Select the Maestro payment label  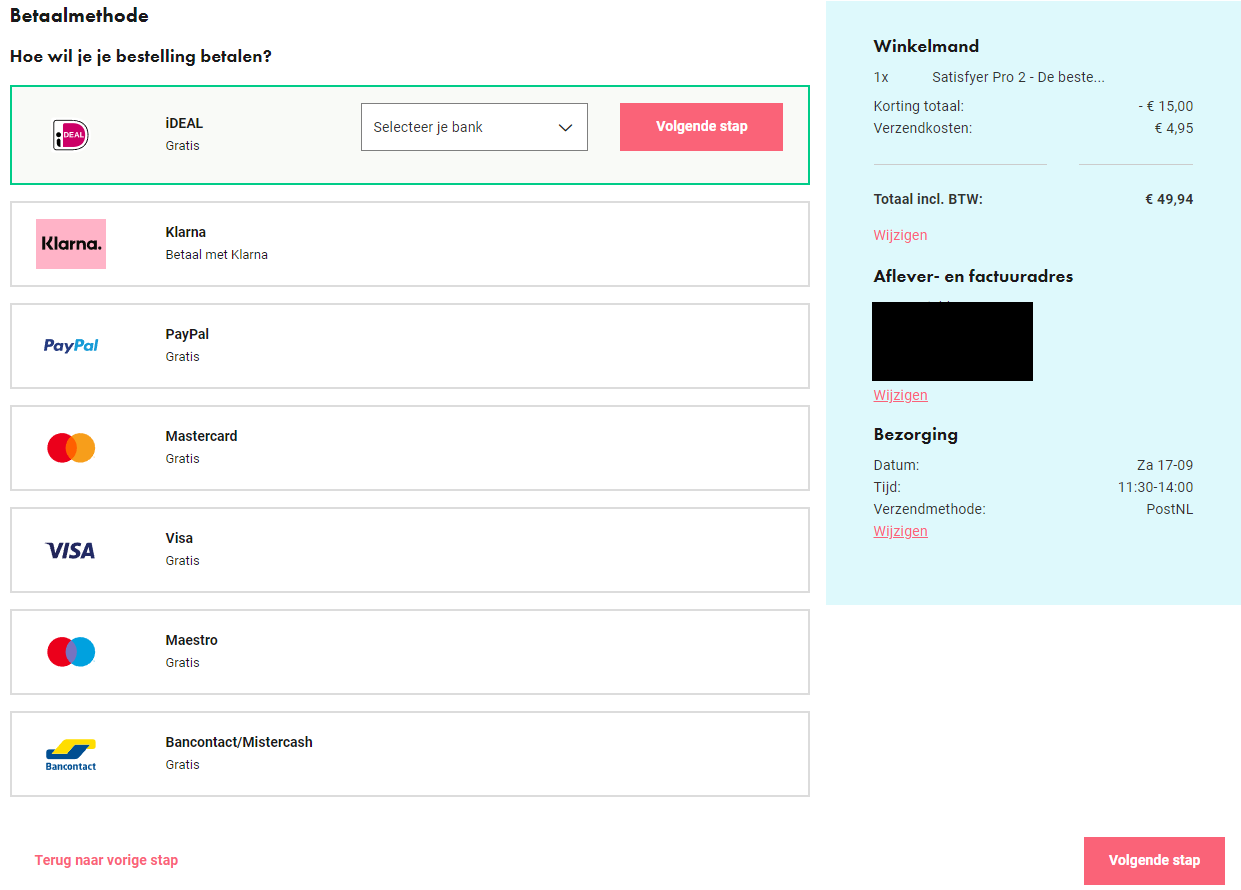pos(191,640)
